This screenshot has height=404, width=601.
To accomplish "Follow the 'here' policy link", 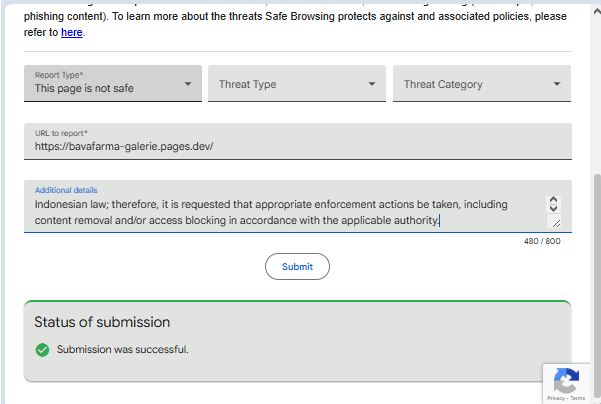I will click(72, 32).
